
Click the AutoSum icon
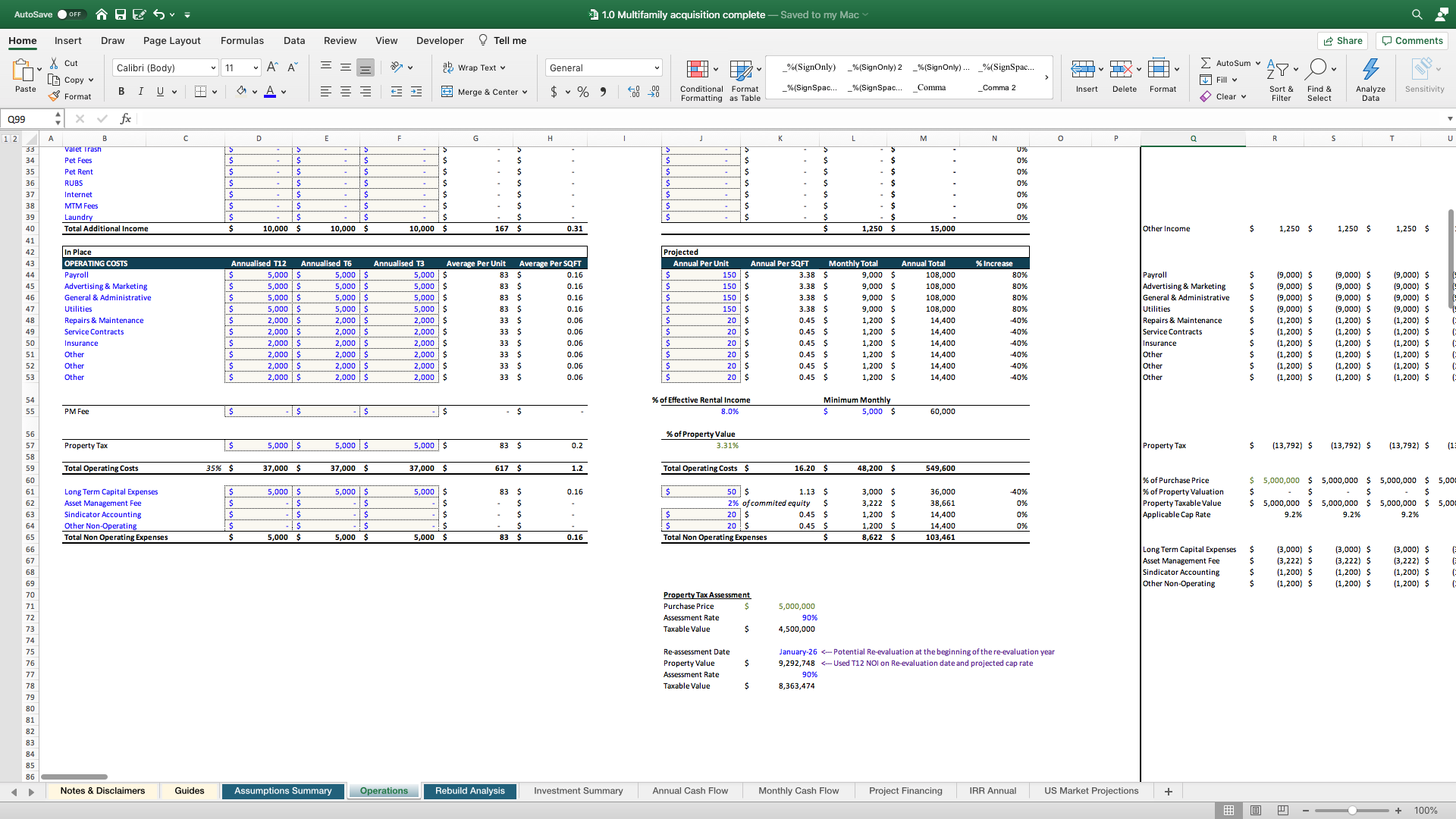pos(1226,63)
